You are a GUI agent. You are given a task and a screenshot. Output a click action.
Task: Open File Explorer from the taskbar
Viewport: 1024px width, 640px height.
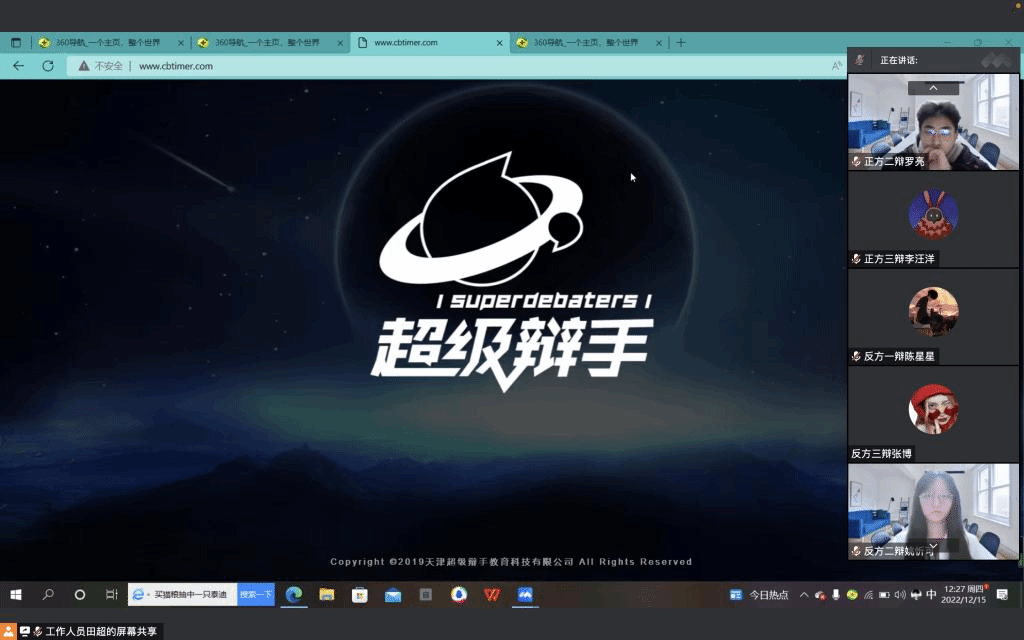point(327,595)
